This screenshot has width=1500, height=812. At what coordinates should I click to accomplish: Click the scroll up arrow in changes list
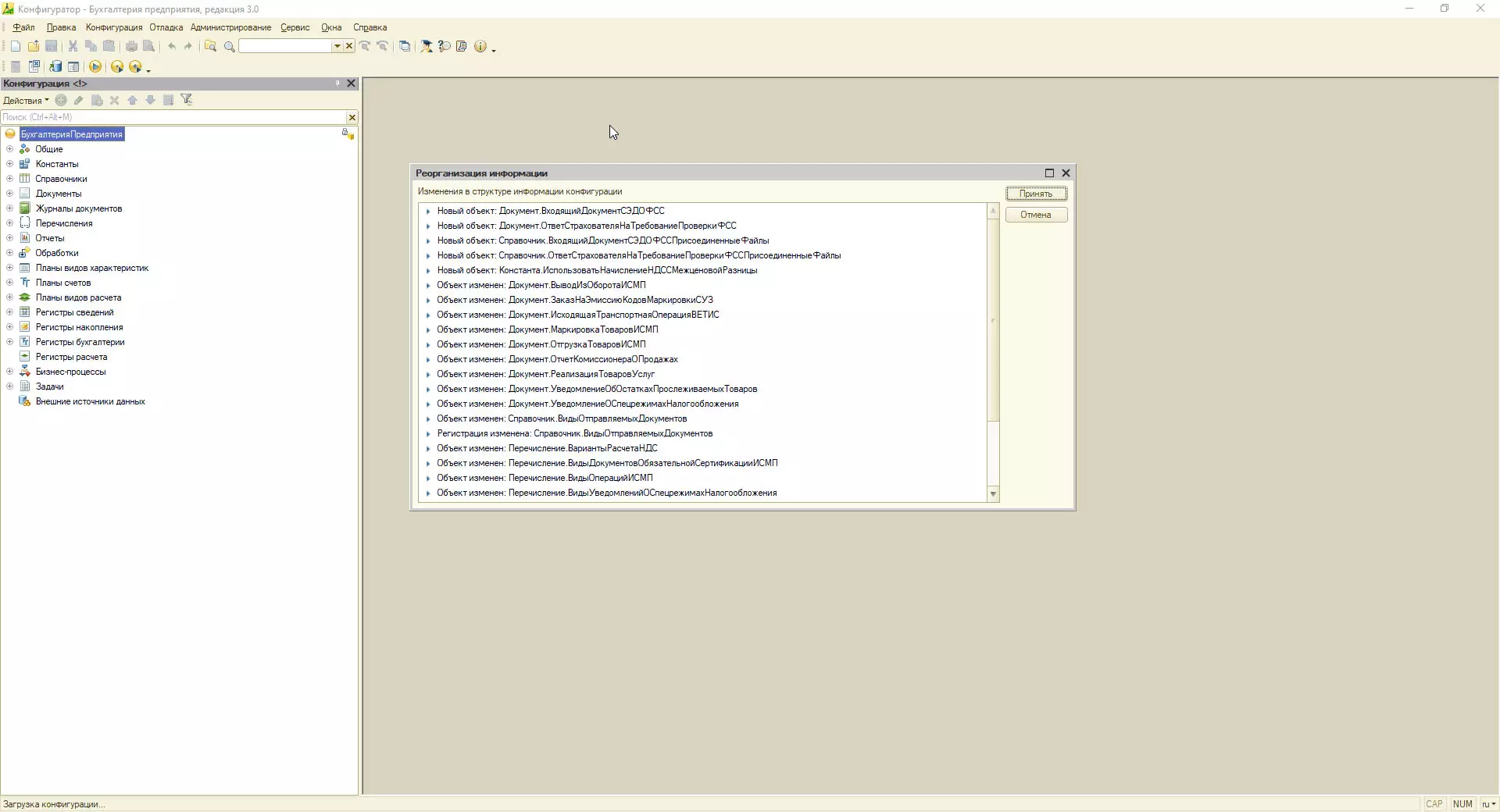pos(993,211)
